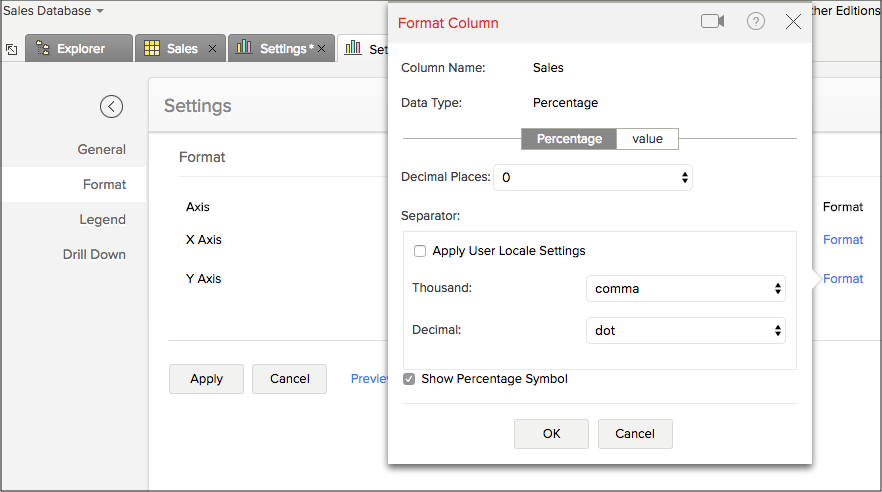This screenshot has width=882, height=492.
Task: Close the Settings* tab with its X
Action: tap(321, 49)
